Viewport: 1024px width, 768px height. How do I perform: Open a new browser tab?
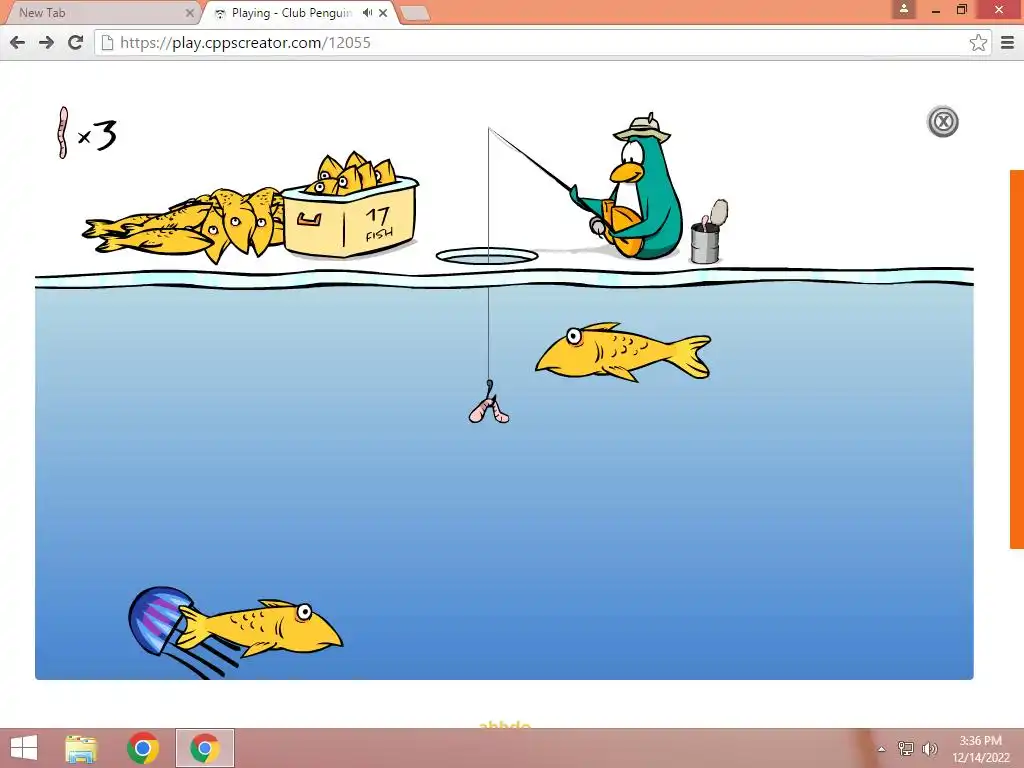pyautogui.click(x=413, y=13)
